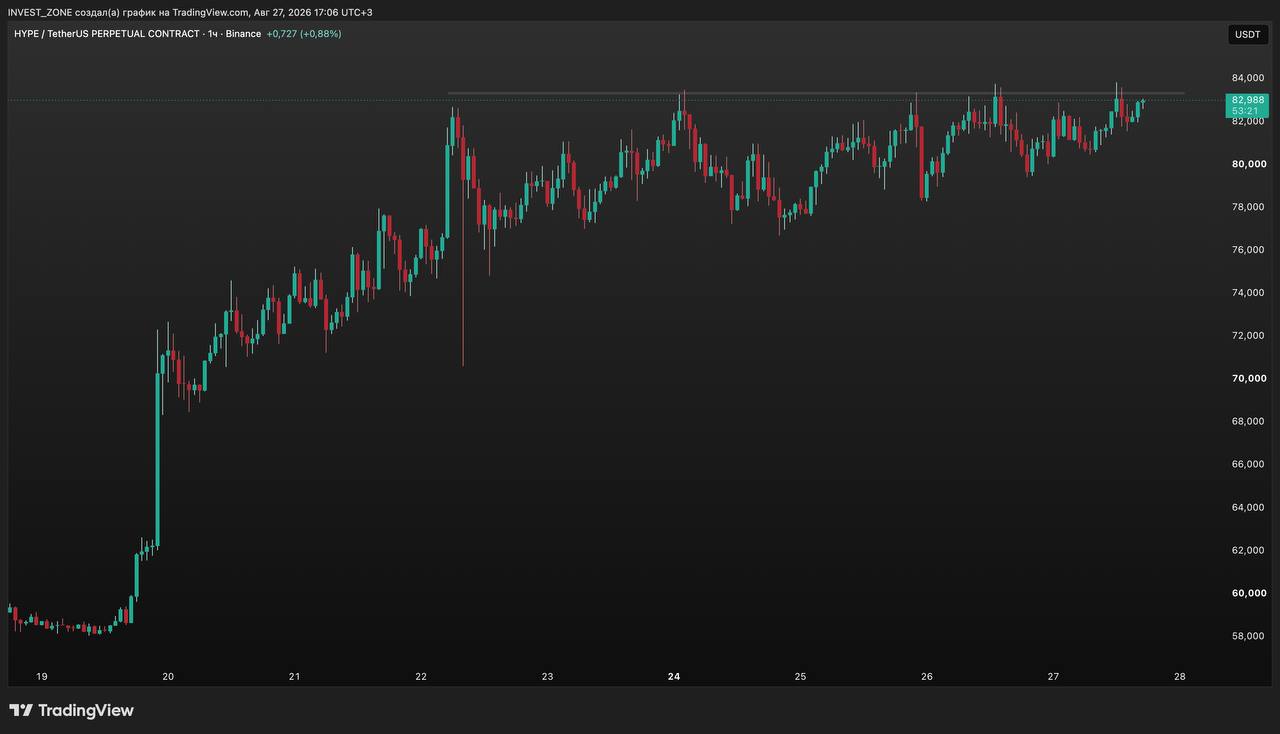Click the TradingView logo

pos(71,710)
